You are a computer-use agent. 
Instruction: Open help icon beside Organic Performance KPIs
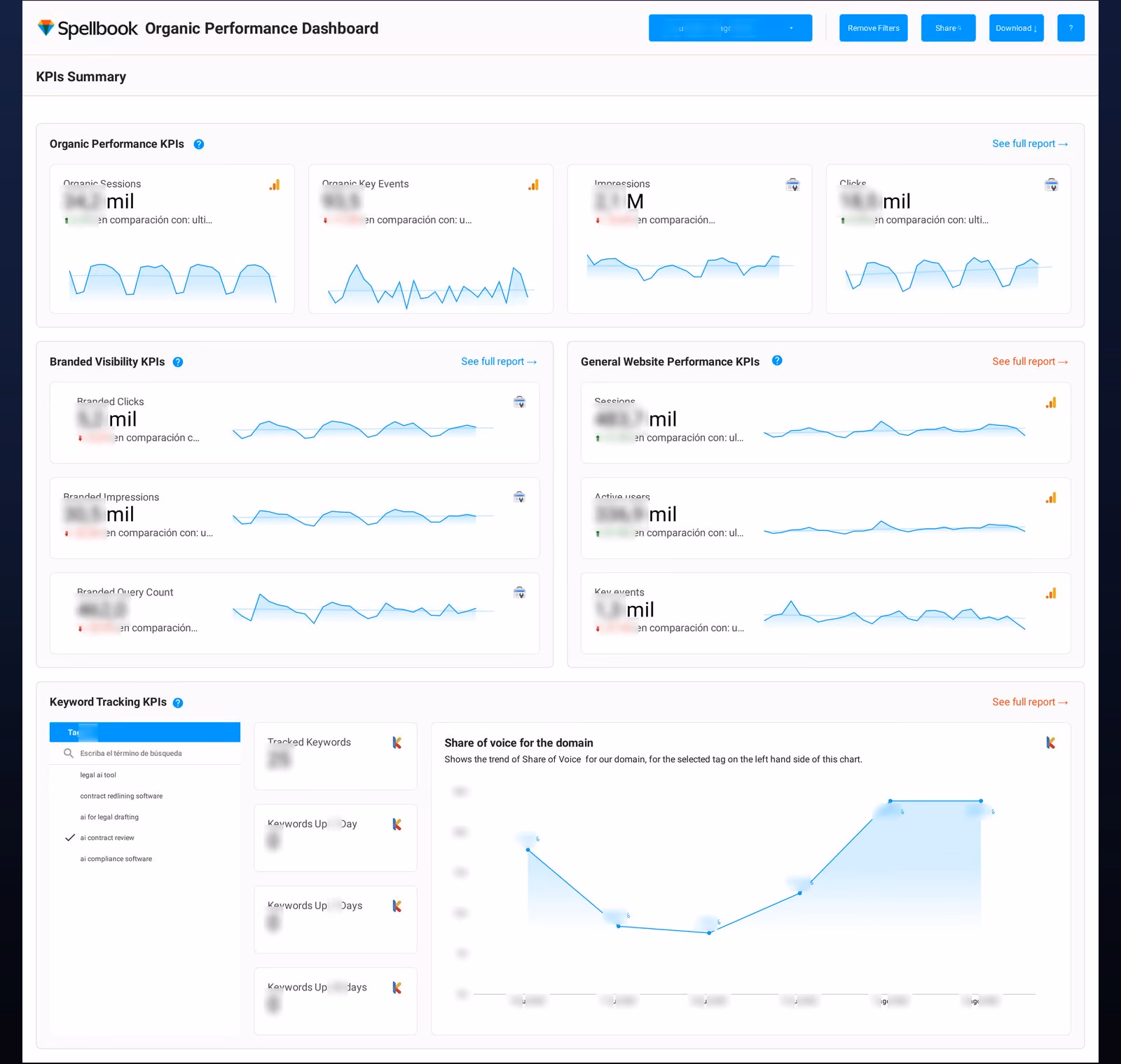pos(199,144)
